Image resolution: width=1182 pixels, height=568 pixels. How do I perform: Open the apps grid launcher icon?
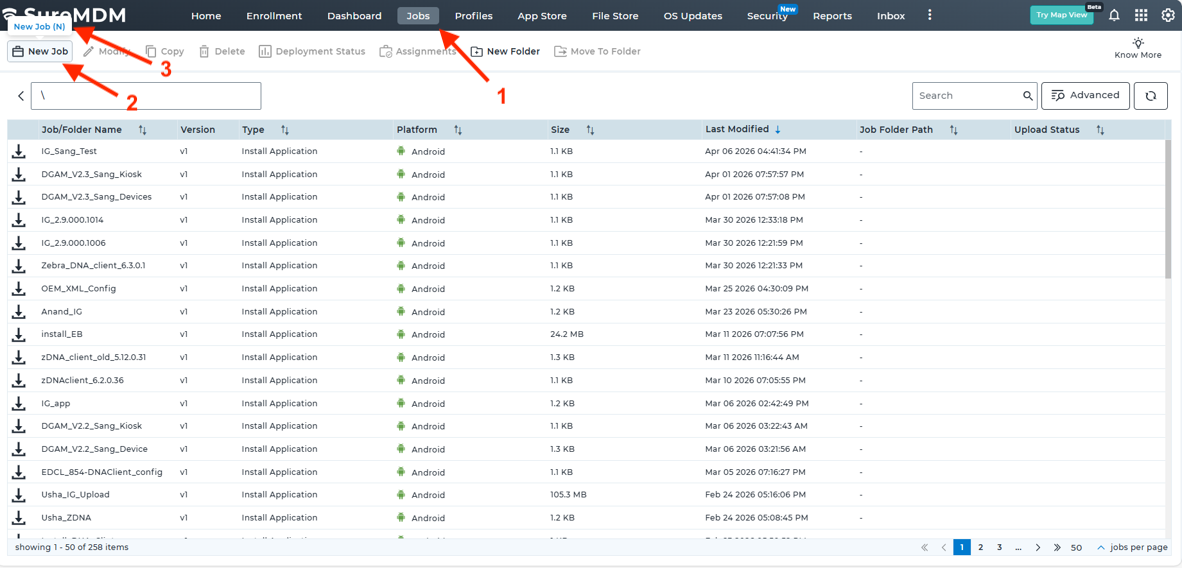click(x=1141, y=16)
